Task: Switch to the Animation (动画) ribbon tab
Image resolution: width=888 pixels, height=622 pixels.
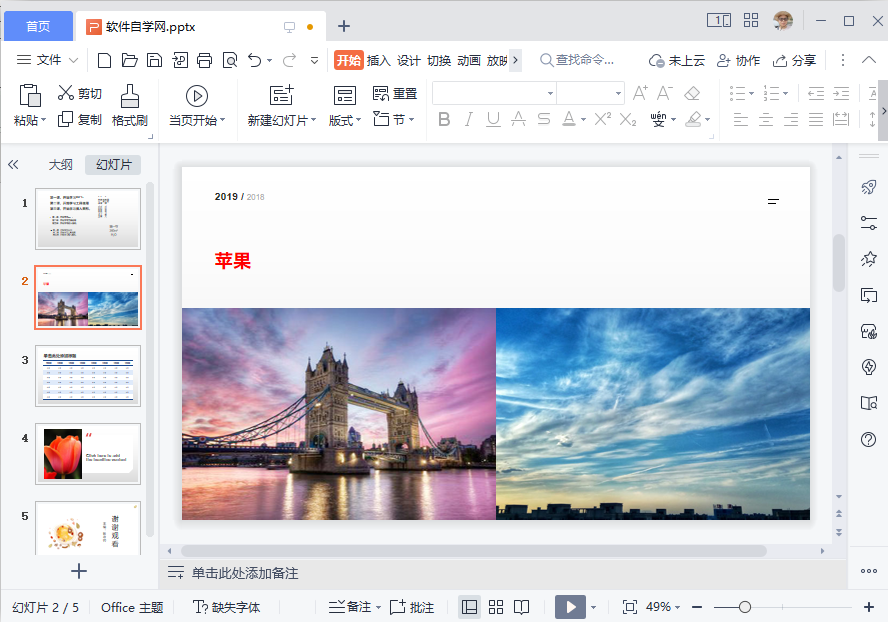Action: point(469,60)
